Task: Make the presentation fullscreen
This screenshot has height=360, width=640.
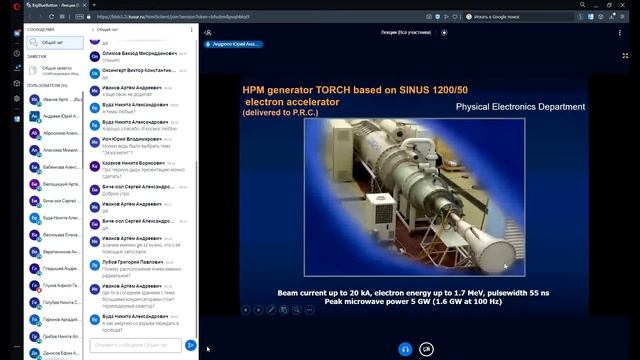Action: 625,56
